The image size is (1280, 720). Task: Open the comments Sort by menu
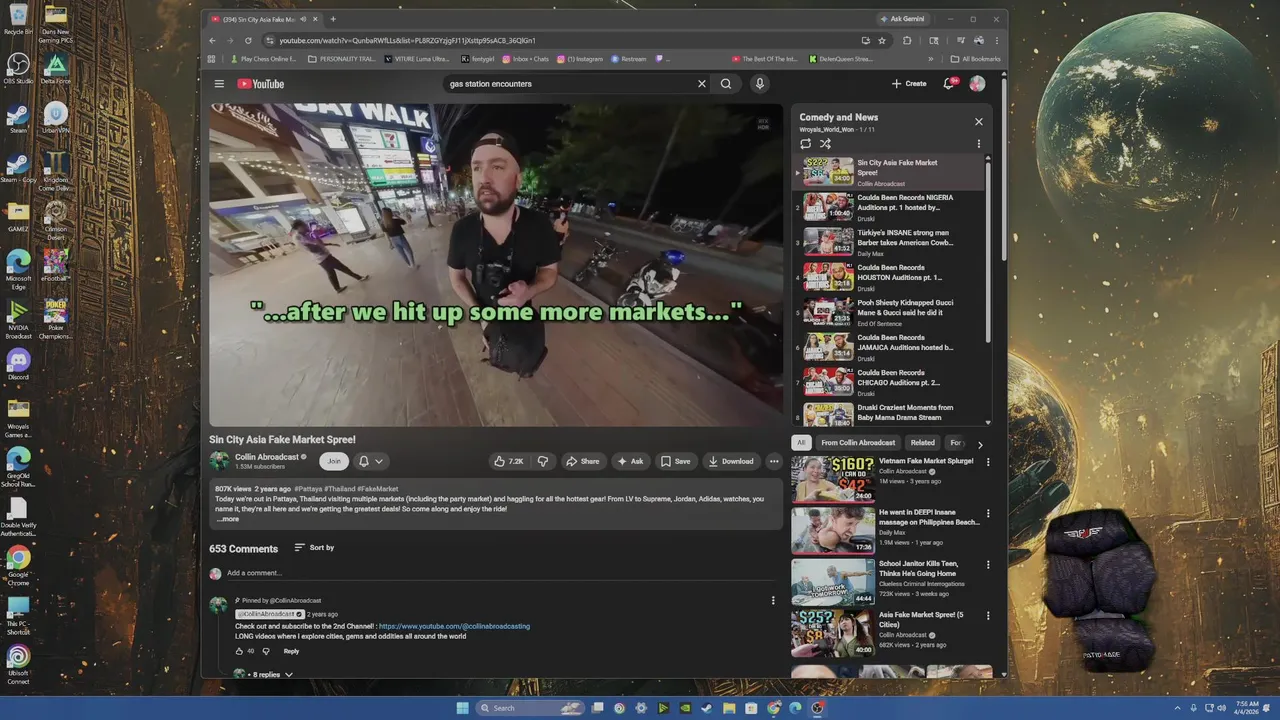(314, 548)
